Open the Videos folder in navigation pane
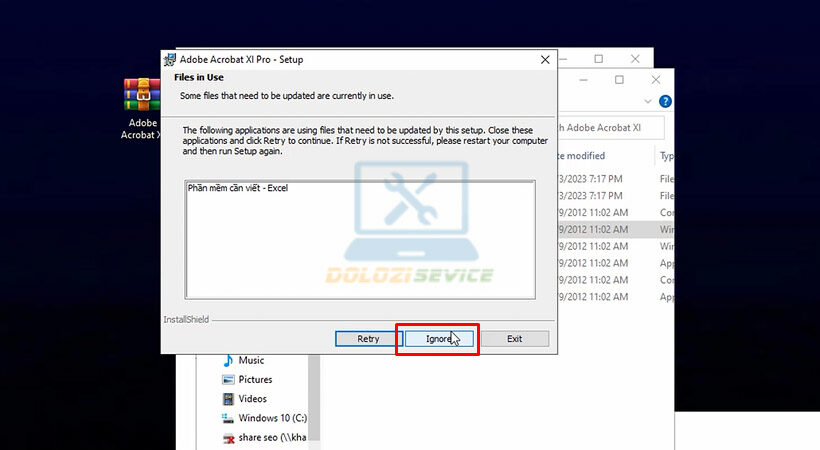This screenshot has width=820, height=450. (x=252, y=399)
